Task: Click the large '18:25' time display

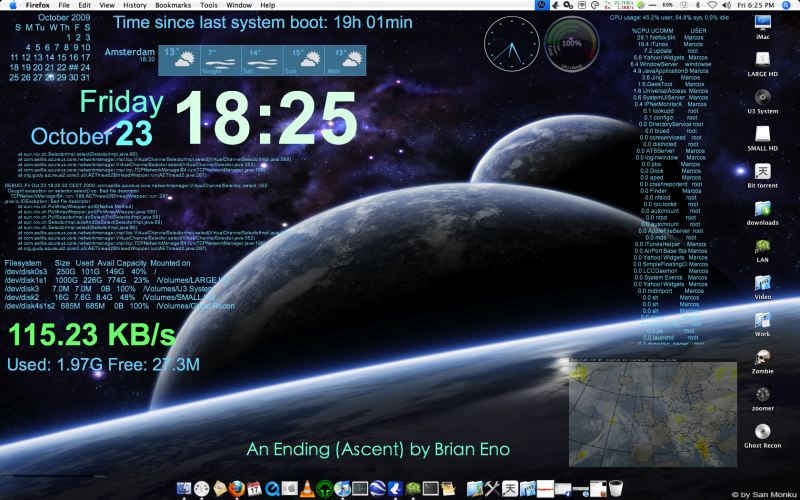Action: click(266, 119)
